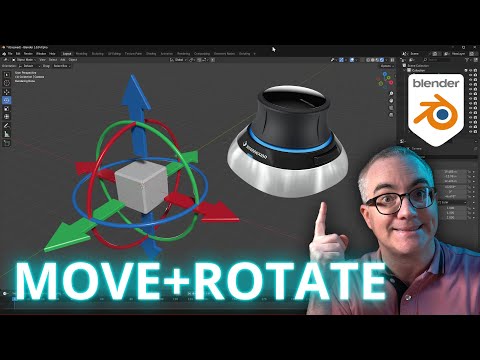Select the Scale tool in left toolbar

(7, 109)
